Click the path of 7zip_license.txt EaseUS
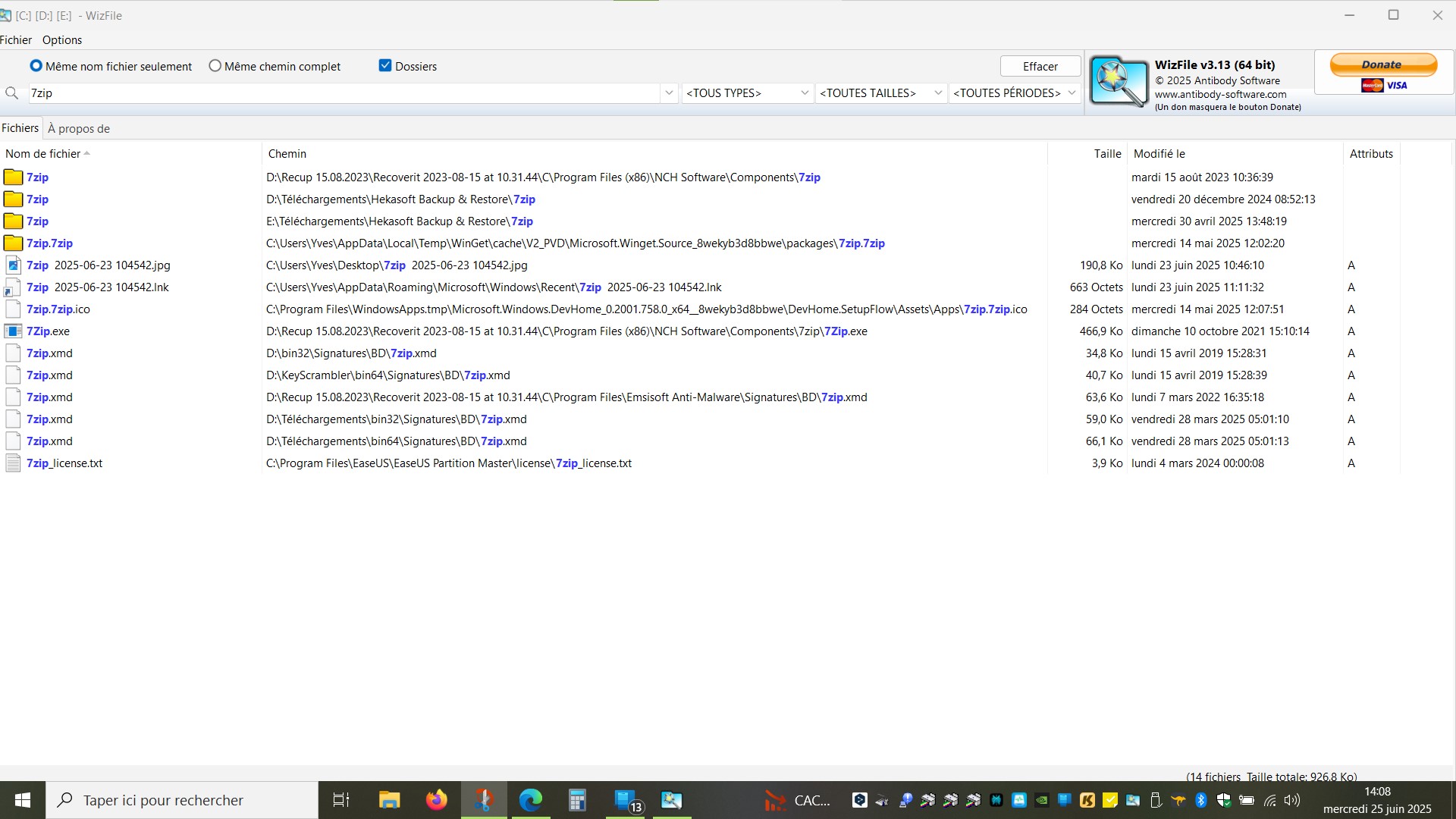The image size is (1456, 819). (449, 463)
